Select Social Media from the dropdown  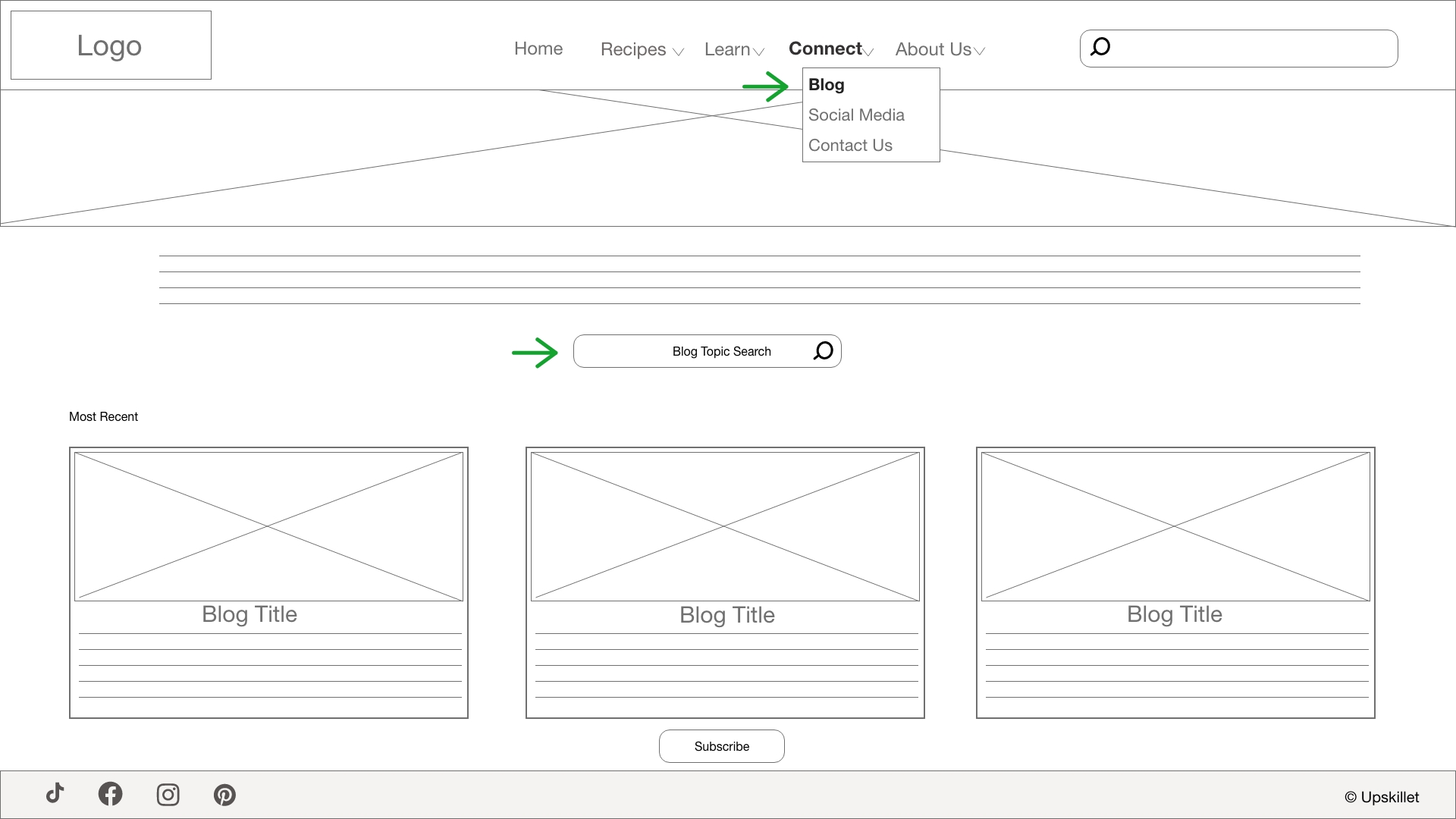pyautogui.click(x=856, y=115)
